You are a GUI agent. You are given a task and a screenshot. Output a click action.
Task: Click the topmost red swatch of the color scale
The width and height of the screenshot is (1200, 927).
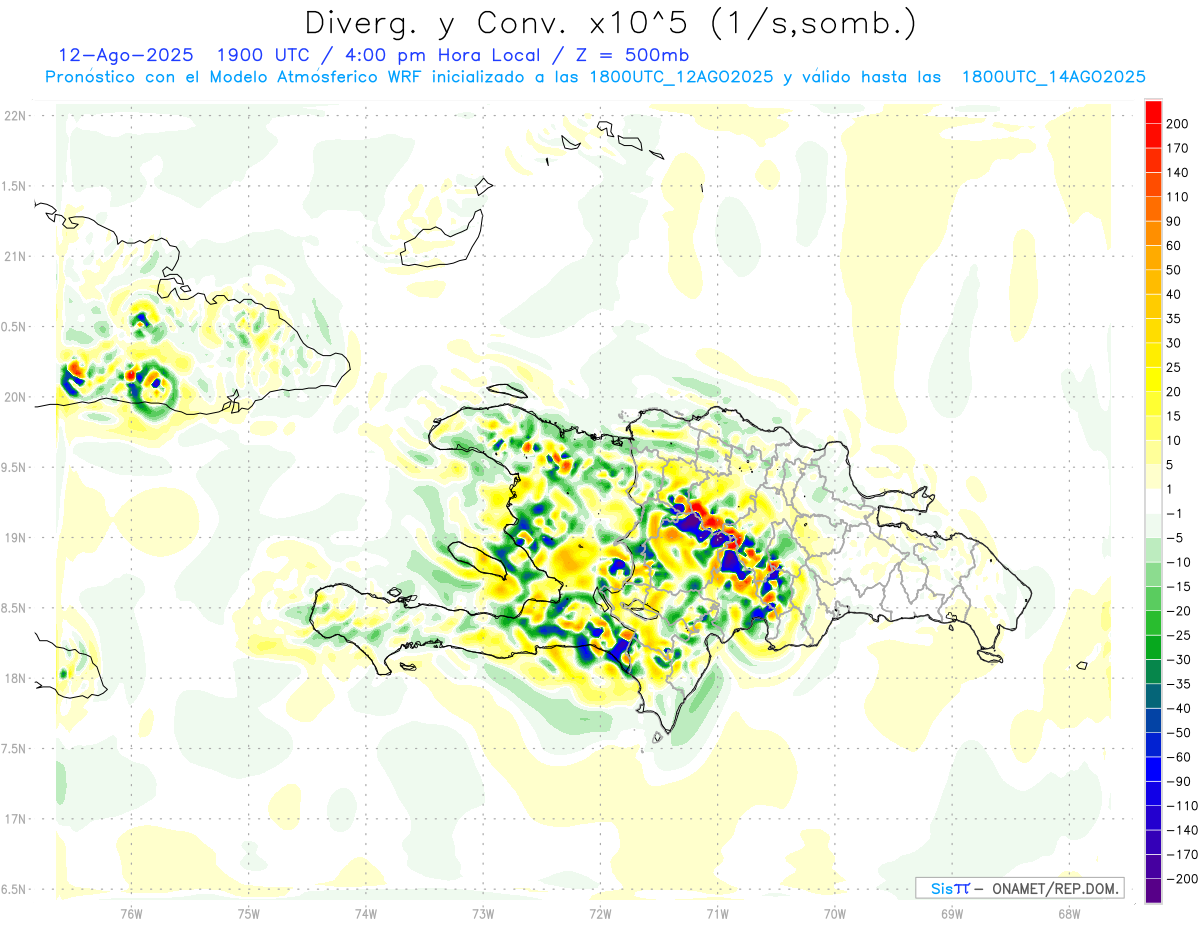[x=1153, y=110]
